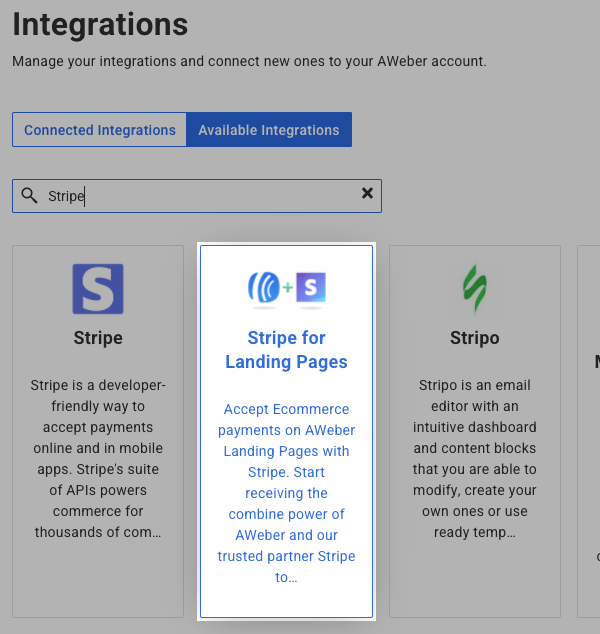
Task: Click the Stripe card's description text
Action: pos(98,458)
